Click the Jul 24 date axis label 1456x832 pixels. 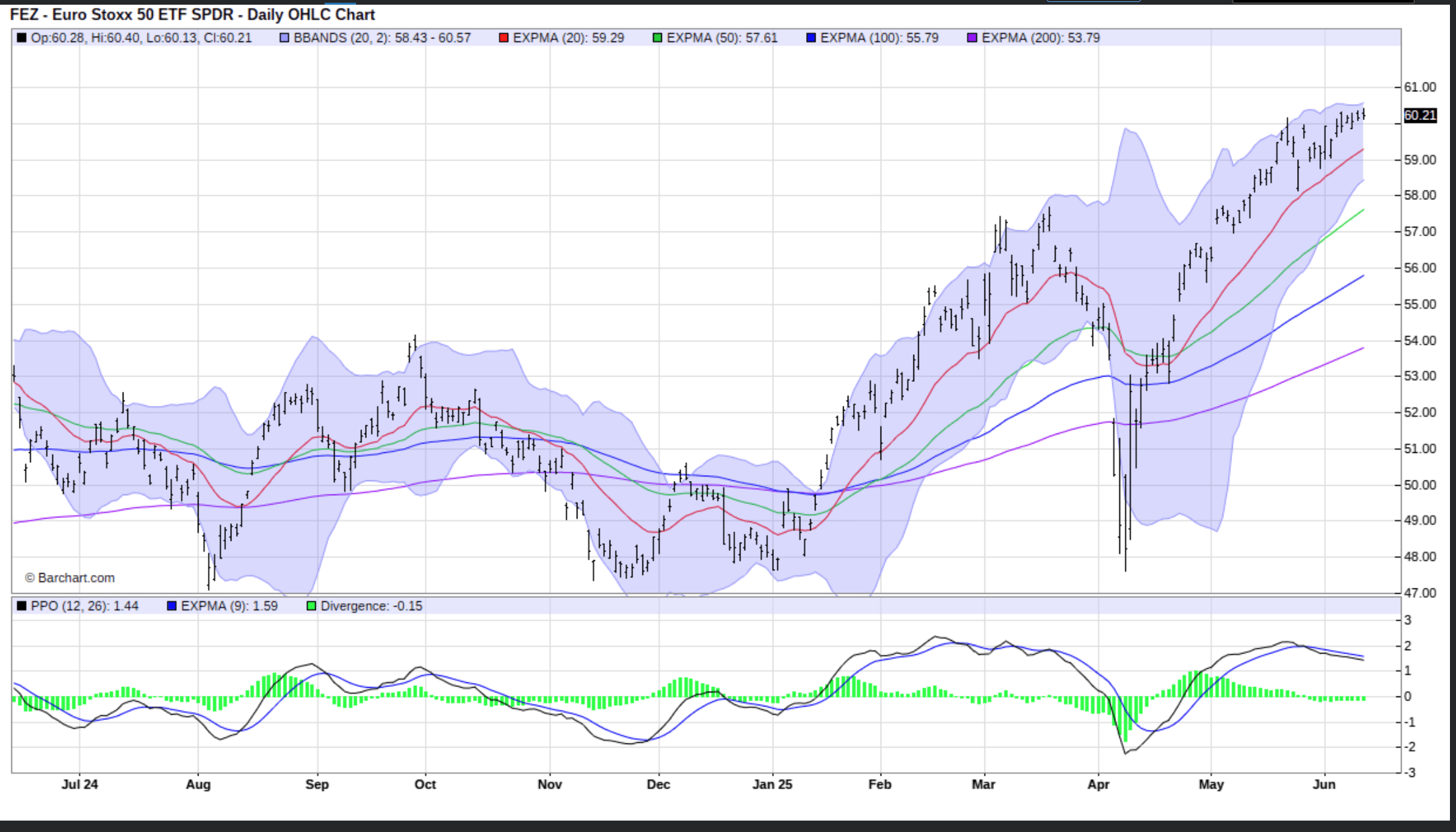tap(80, 784)
